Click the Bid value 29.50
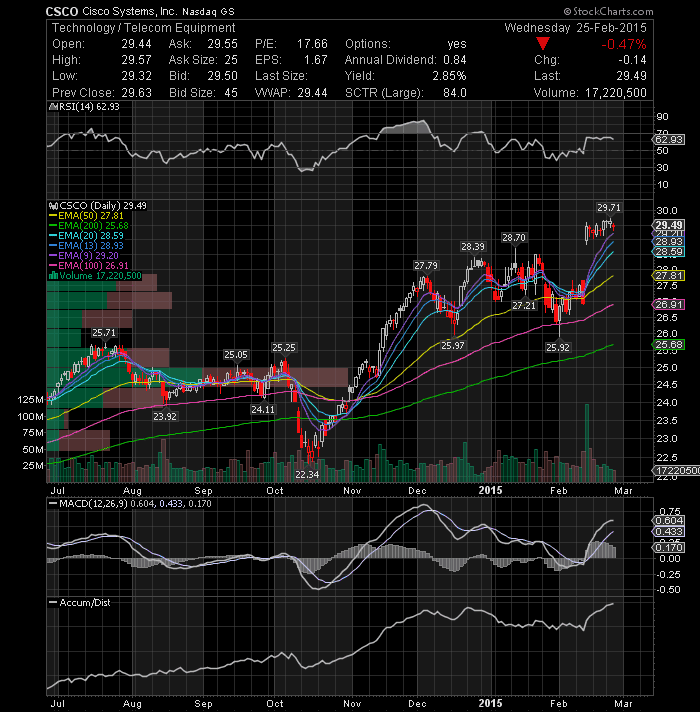Image resolution: width=700 pixels, height=712 pixels. point(222,76)
